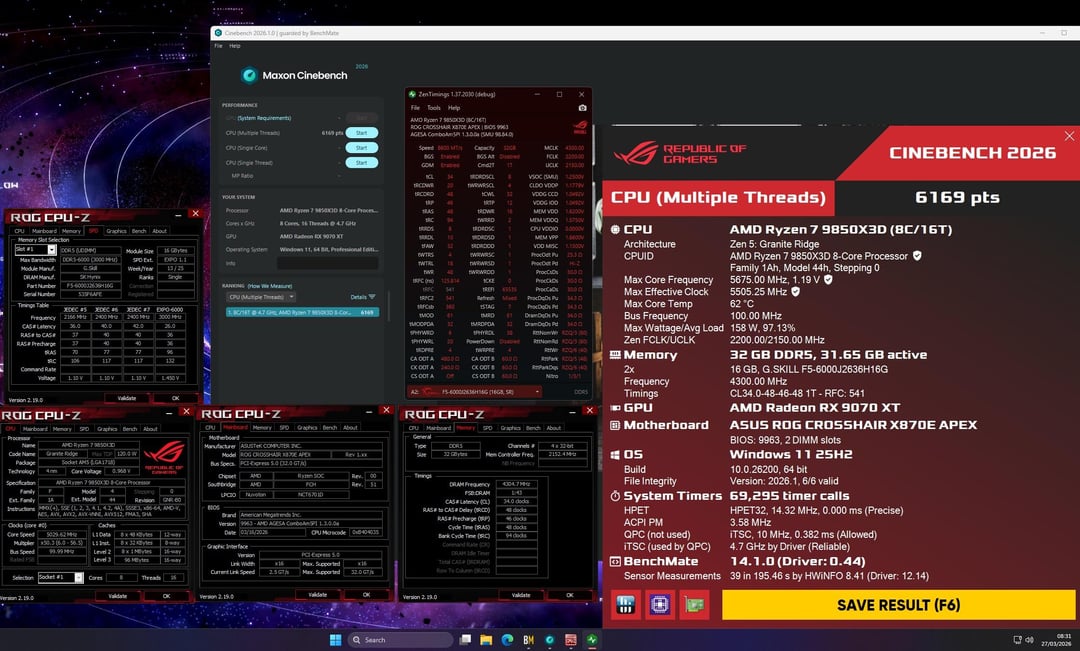The image size is (1080, 651).
Task: Select the top ranking result row
Action: pos(300,312)
